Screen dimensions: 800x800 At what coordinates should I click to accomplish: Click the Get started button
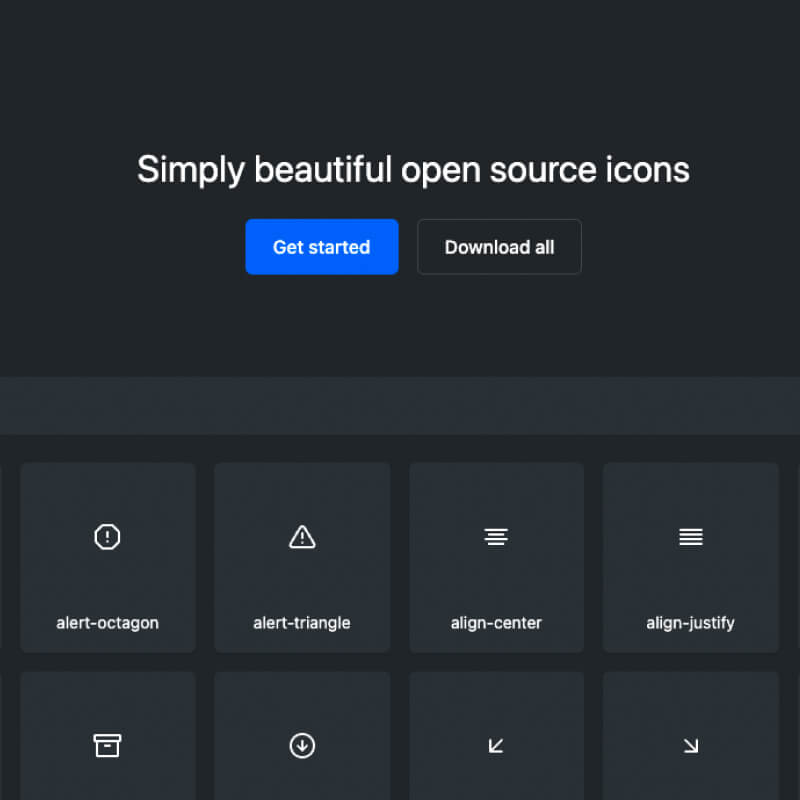click(x=321, y=247)
